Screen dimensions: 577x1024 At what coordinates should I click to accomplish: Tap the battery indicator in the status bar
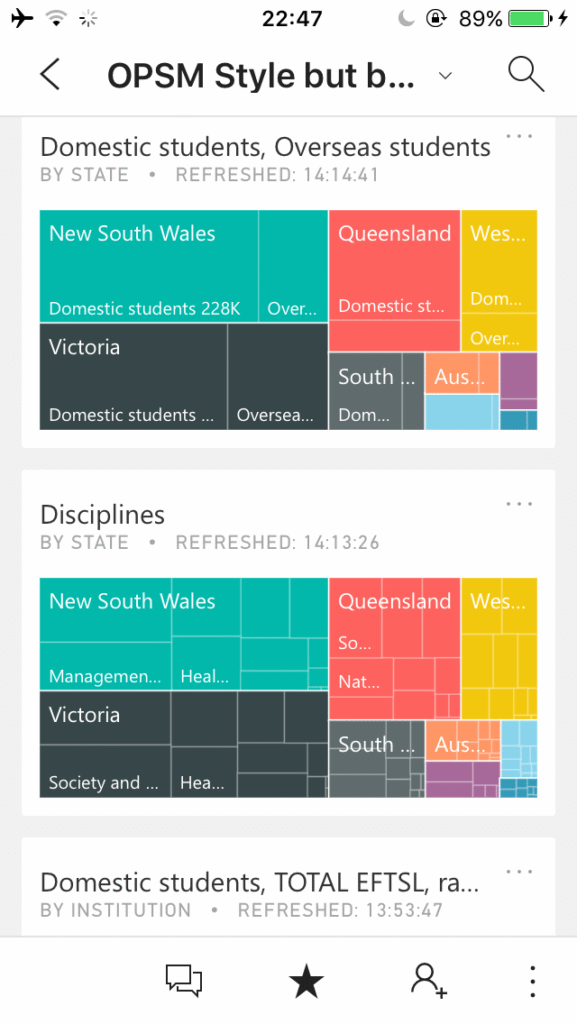pos(530,18)
